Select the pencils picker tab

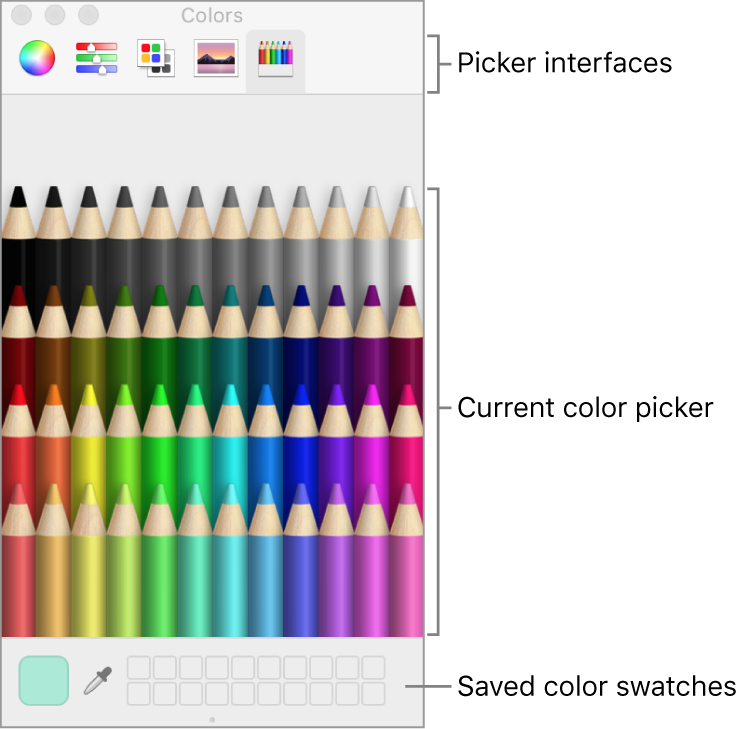[275, 59]
